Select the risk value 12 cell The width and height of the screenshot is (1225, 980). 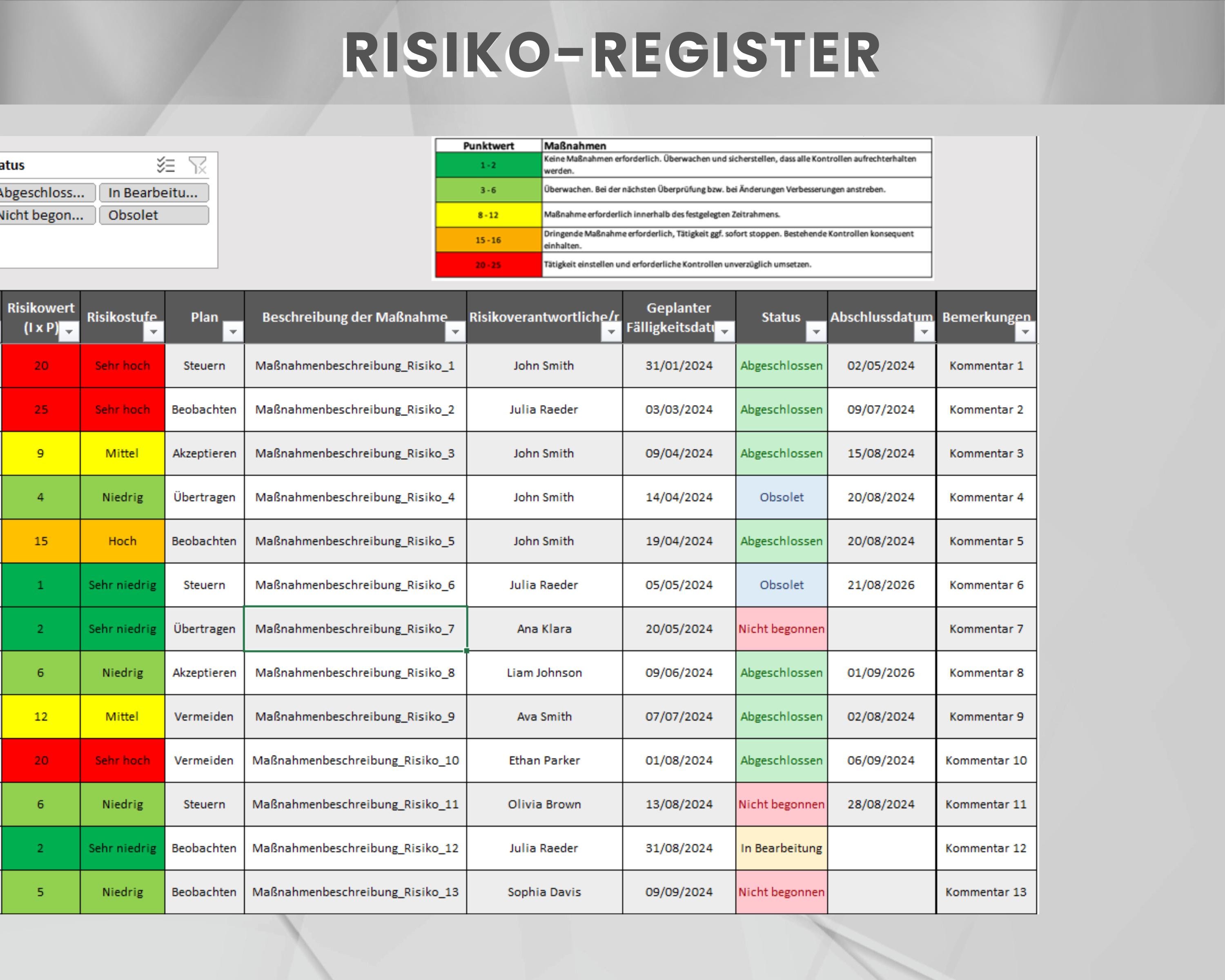[41, 716]
